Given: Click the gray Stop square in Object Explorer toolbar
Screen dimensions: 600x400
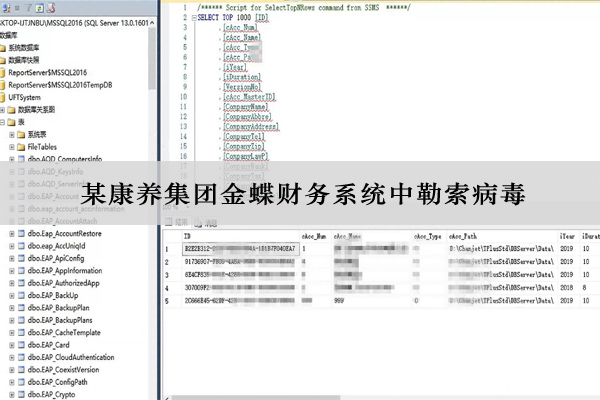Looking at the screenshot, I should pyautogui.click(x=18, y=7).
